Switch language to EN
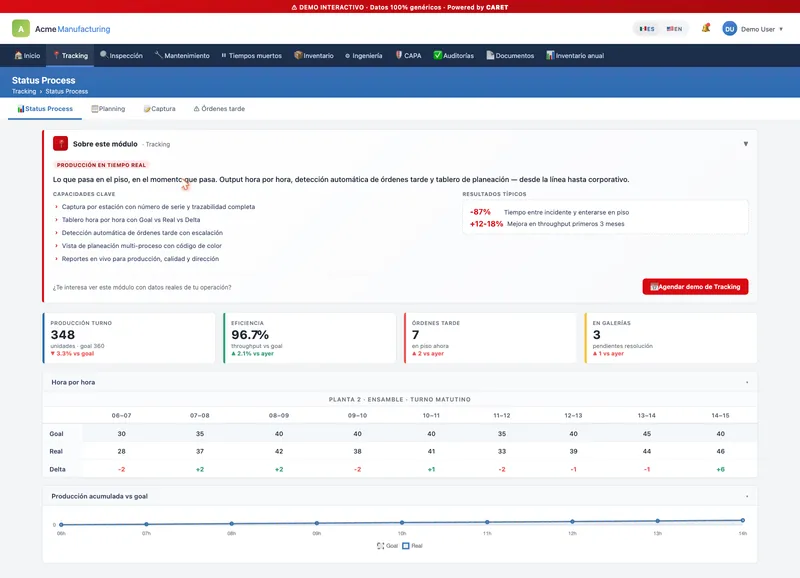Screen dimensions: 800x578 674,29
